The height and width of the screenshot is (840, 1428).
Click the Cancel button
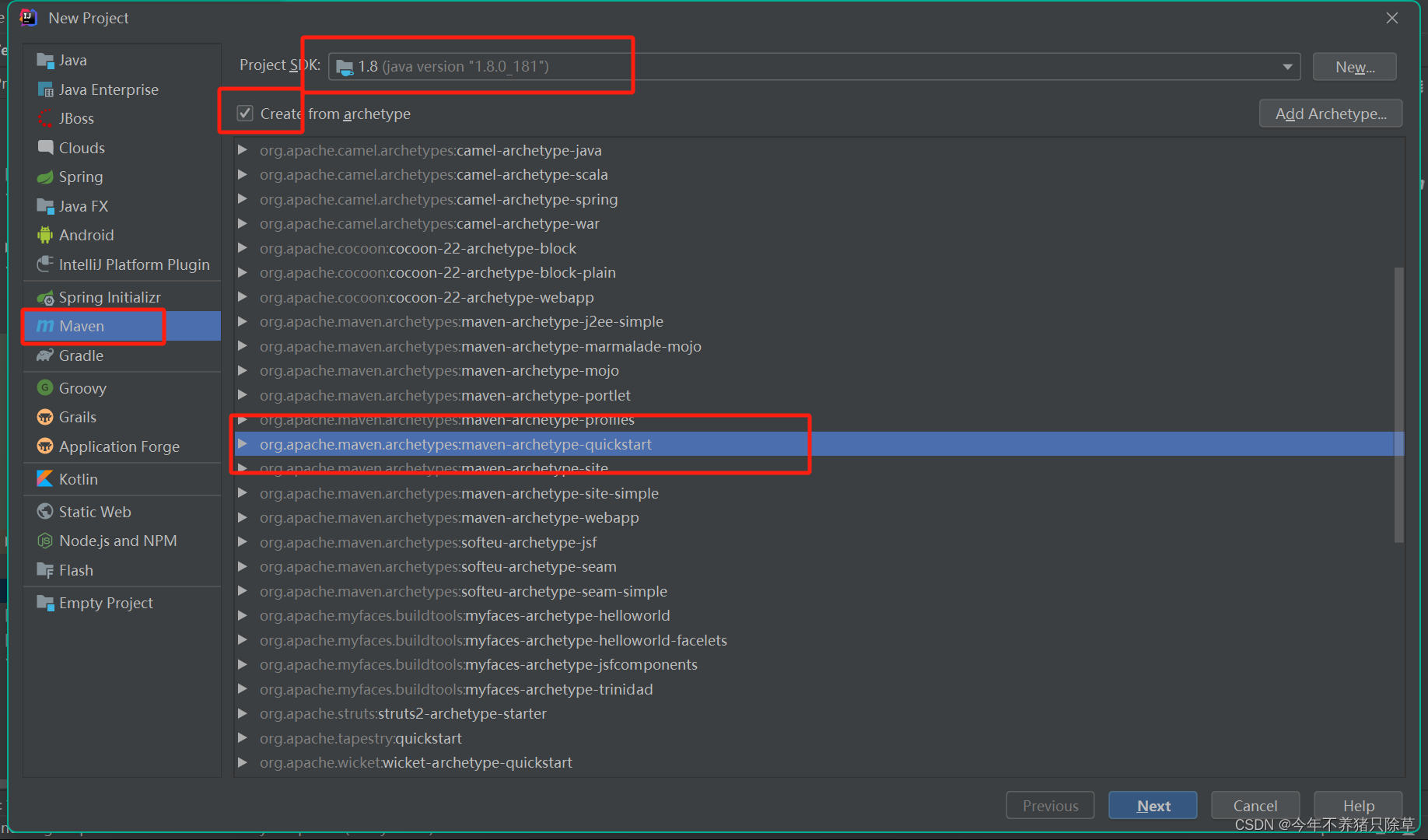pos(1255,806)
